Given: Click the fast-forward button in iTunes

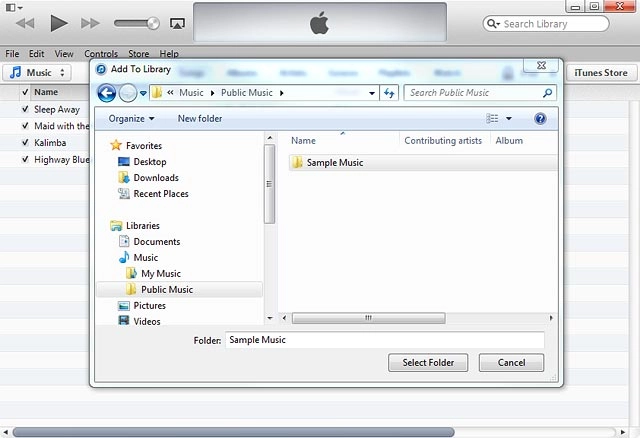Looking at the screenshot, I should pos(90,23).
